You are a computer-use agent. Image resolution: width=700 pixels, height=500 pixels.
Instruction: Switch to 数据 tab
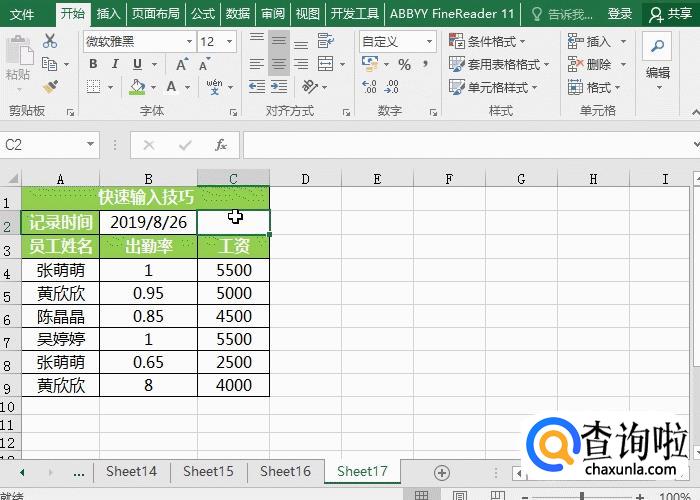(x=238, y=14)
